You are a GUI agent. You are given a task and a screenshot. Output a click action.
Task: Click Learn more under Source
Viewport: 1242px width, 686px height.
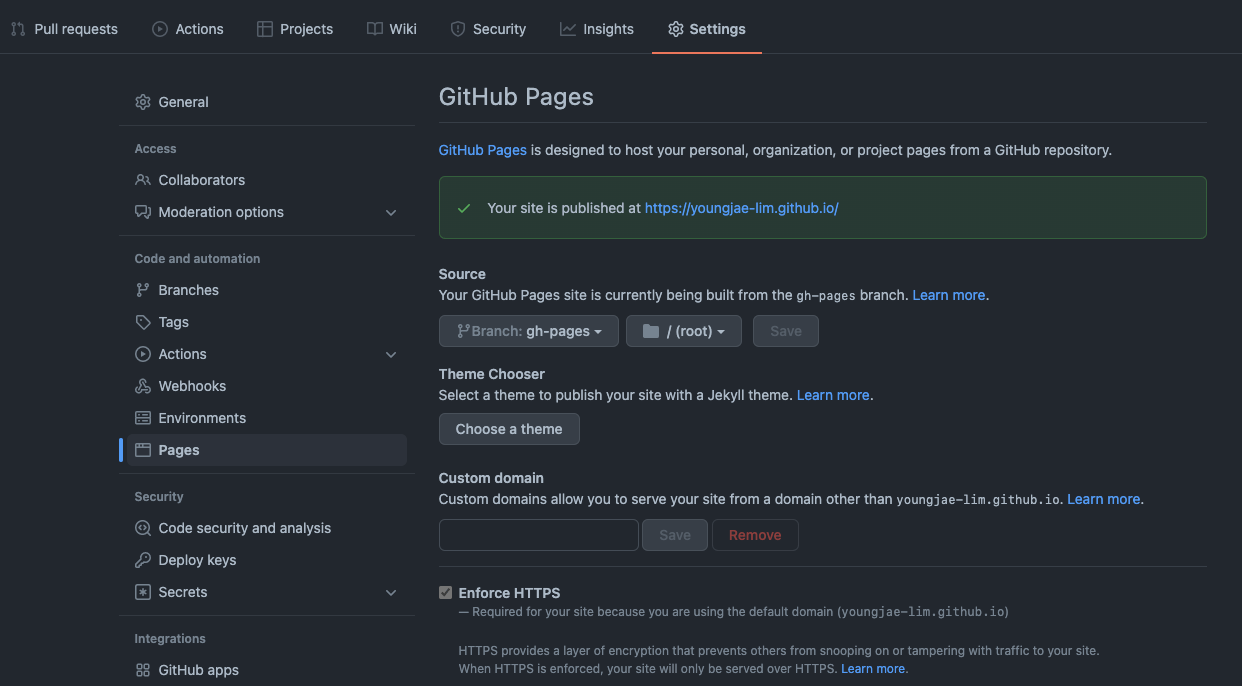coord(949,295)
